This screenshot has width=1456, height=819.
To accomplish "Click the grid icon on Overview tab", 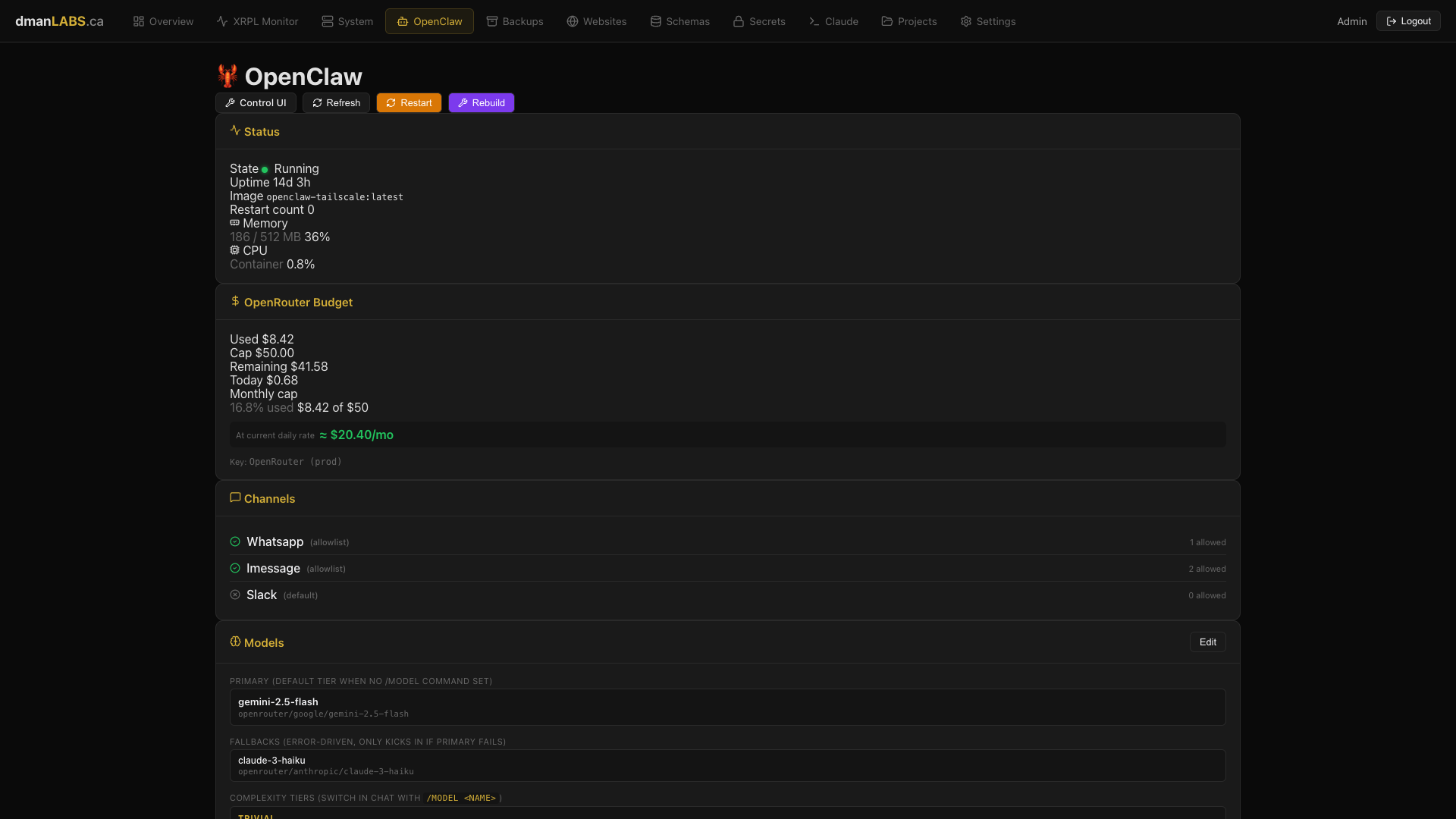I will pos(139,21).
